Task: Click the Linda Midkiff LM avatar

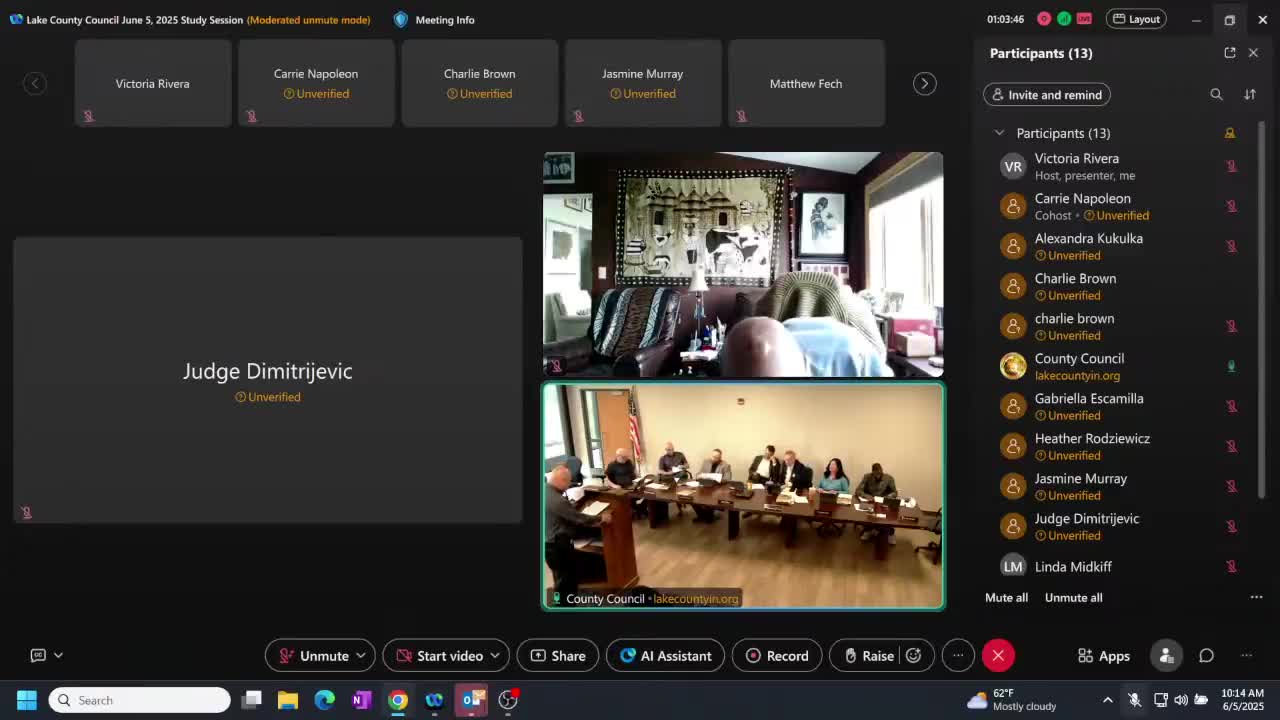Action: click(1013, 566)
